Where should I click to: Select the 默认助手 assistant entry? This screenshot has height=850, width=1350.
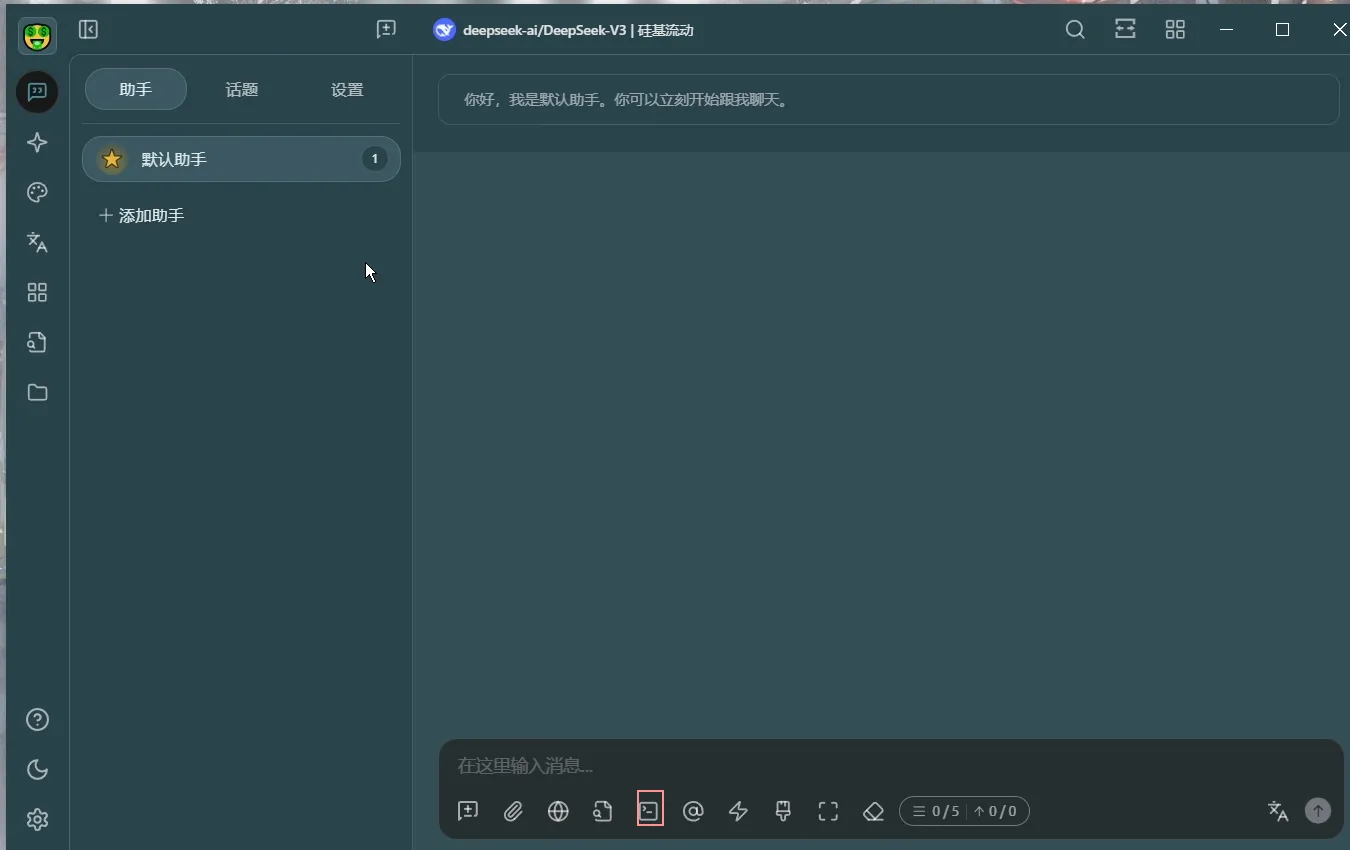point(240,160)
